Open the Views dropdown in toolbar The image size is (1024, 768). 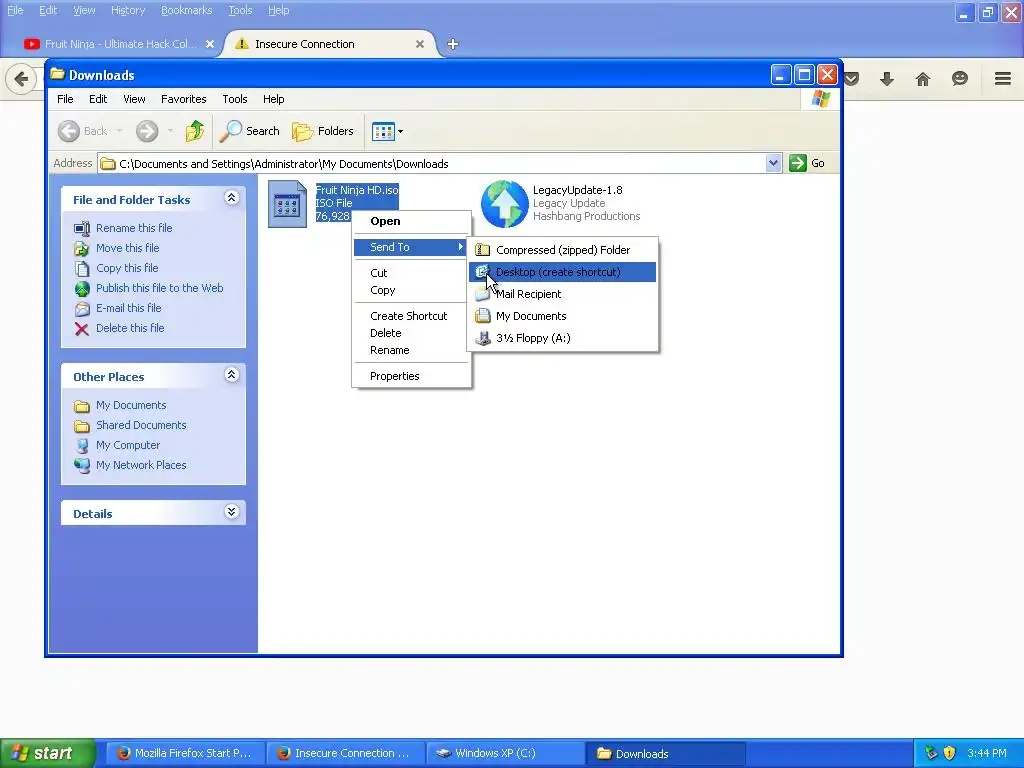387,131
